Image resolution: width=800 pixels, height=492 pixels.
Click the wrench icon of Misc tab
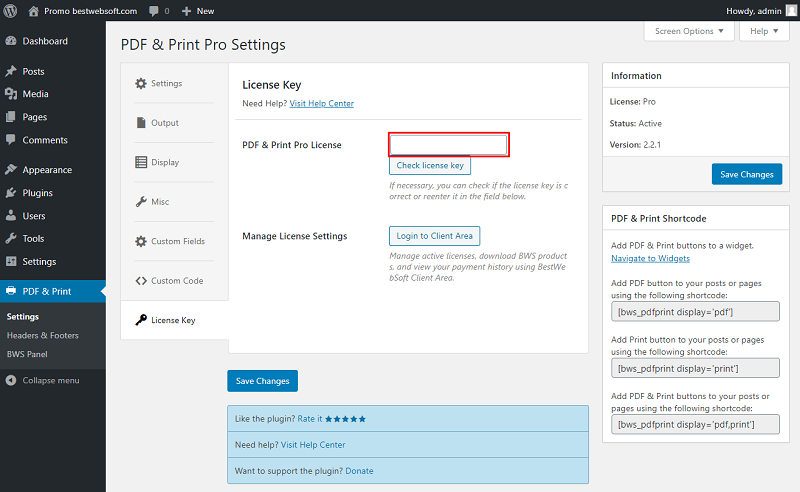pos(141,202)
